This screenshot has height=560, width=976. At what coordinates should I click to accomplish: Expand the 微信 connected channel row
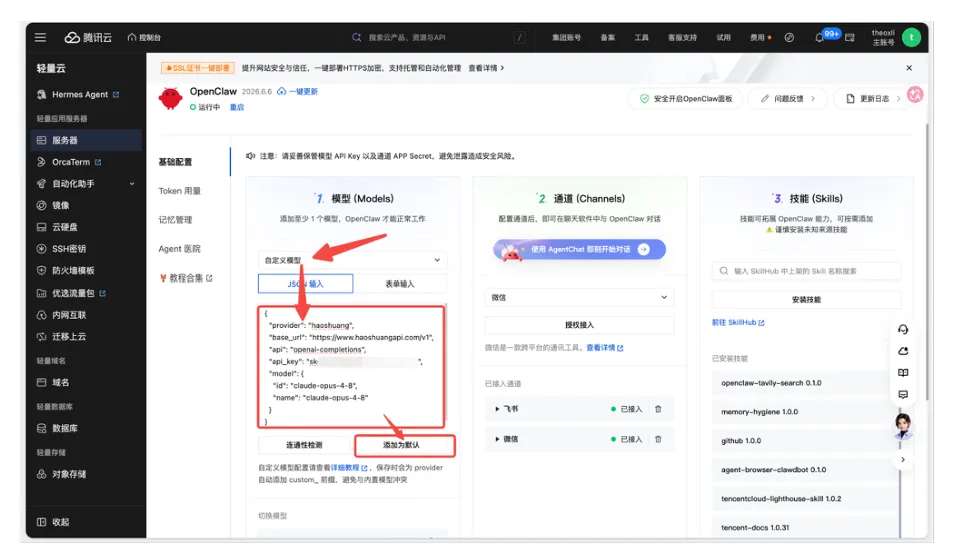tap(497, 439)
